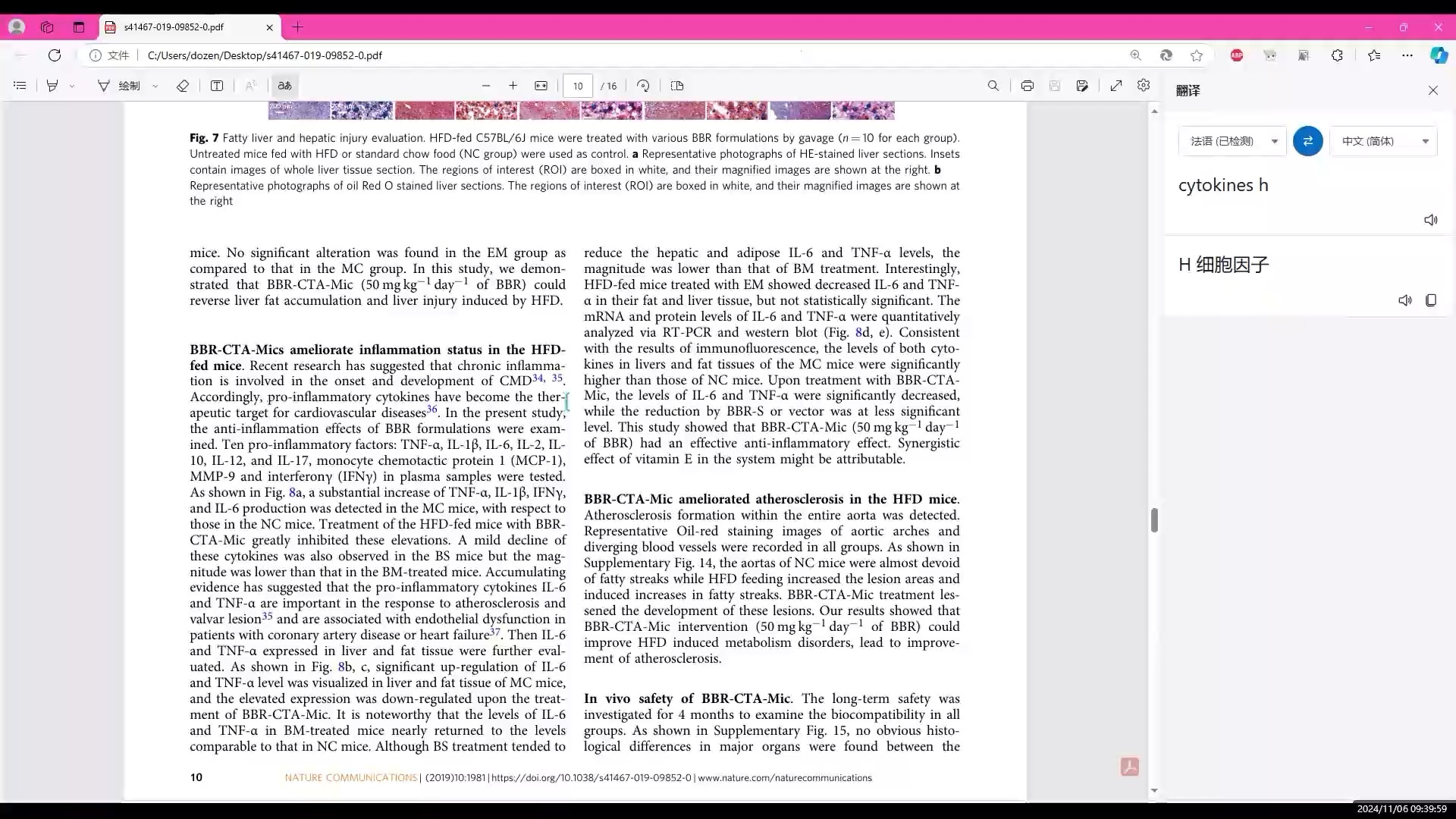Click the Add text box tool
Screen dimensions: 1456x819
(217, 86)
